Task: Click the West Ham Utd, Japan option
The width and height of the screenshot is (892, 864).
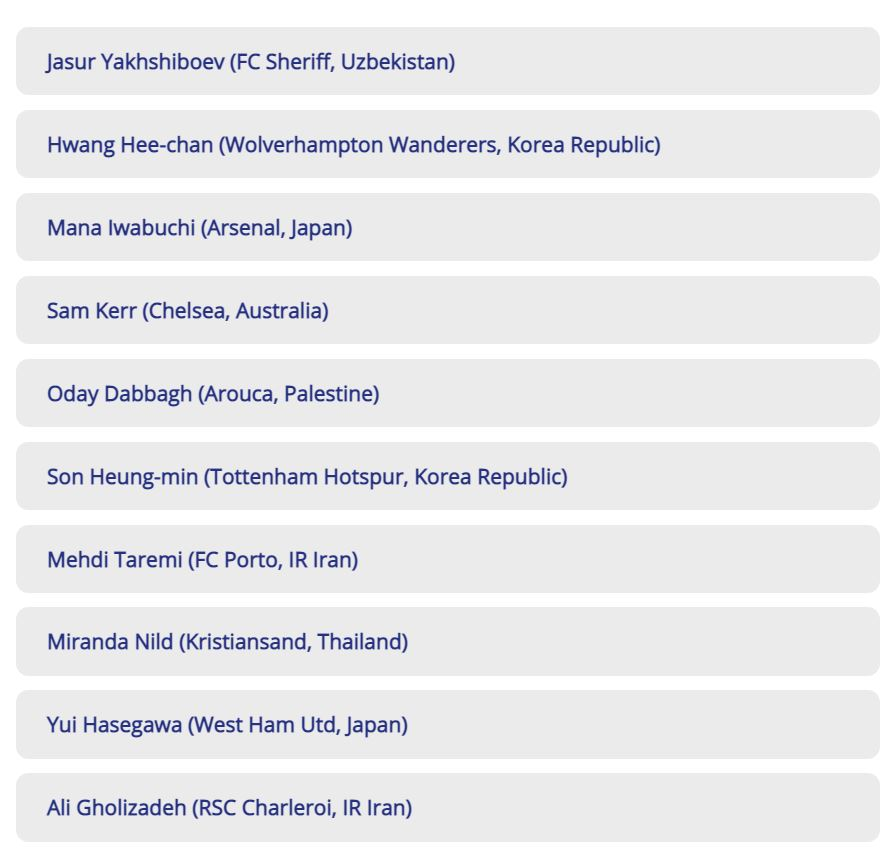Action: 446,725
